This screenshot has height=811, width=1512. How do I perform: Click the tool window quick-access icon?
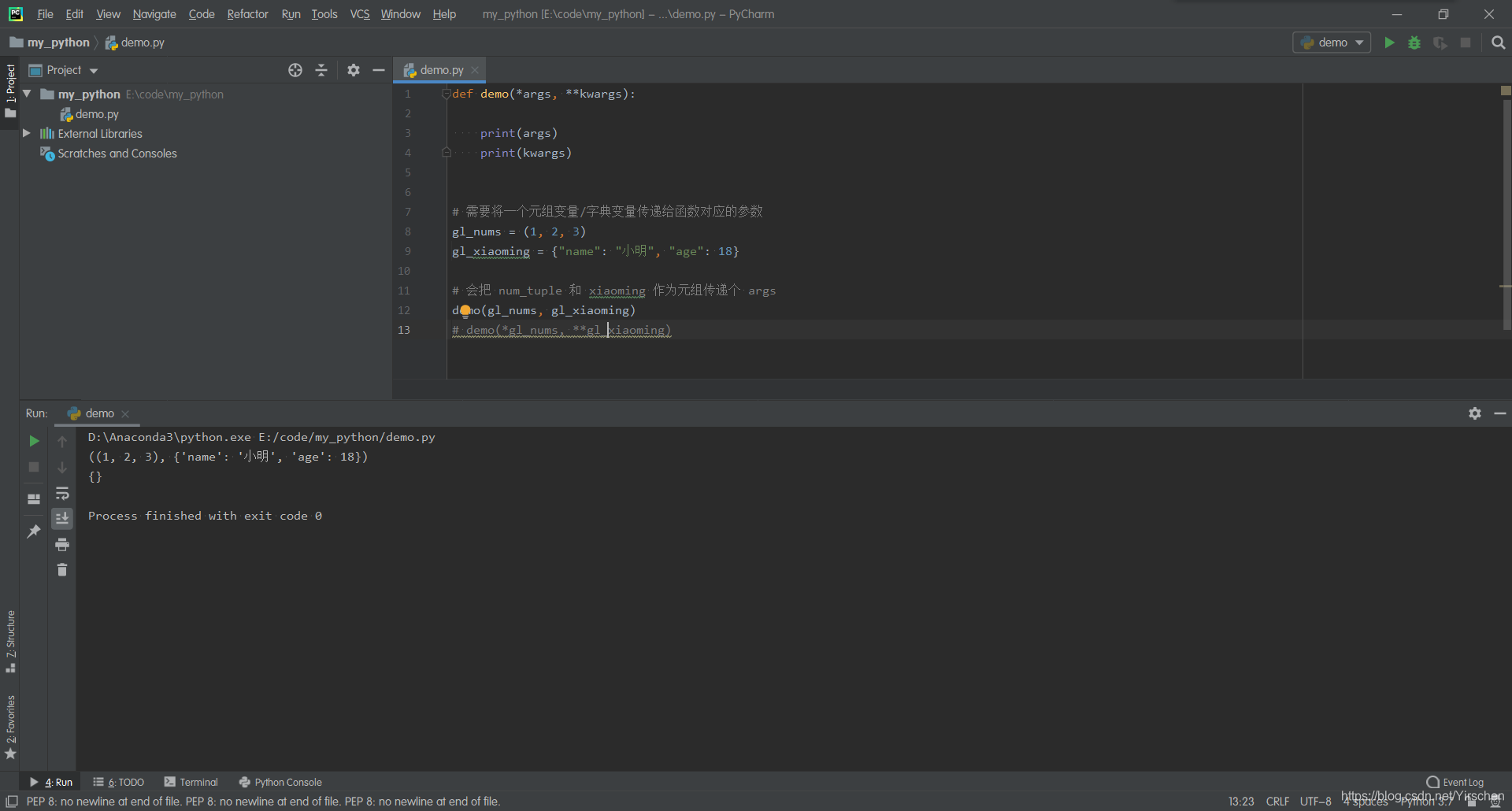[12, 802]
